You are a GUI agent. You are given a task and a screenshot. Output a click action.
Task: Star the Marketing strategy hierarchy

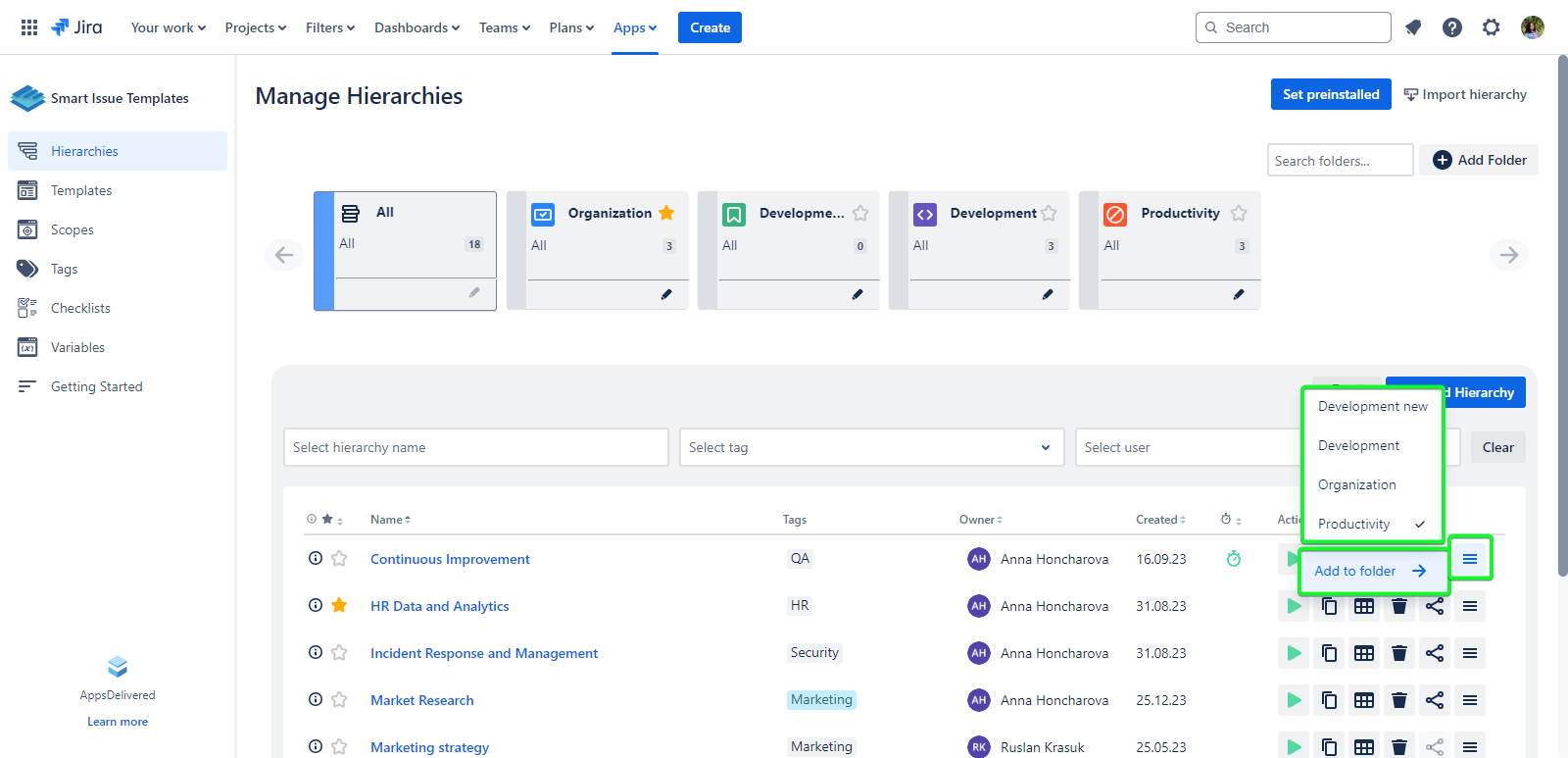click(339, 746)
